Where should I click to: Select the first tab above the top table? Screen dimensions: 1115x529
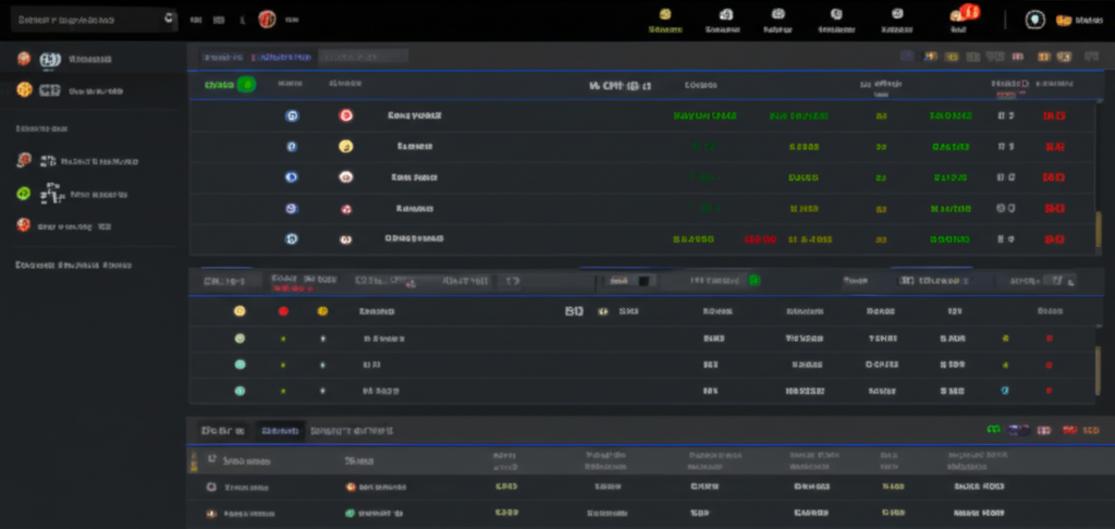click(x=221, y=57)
